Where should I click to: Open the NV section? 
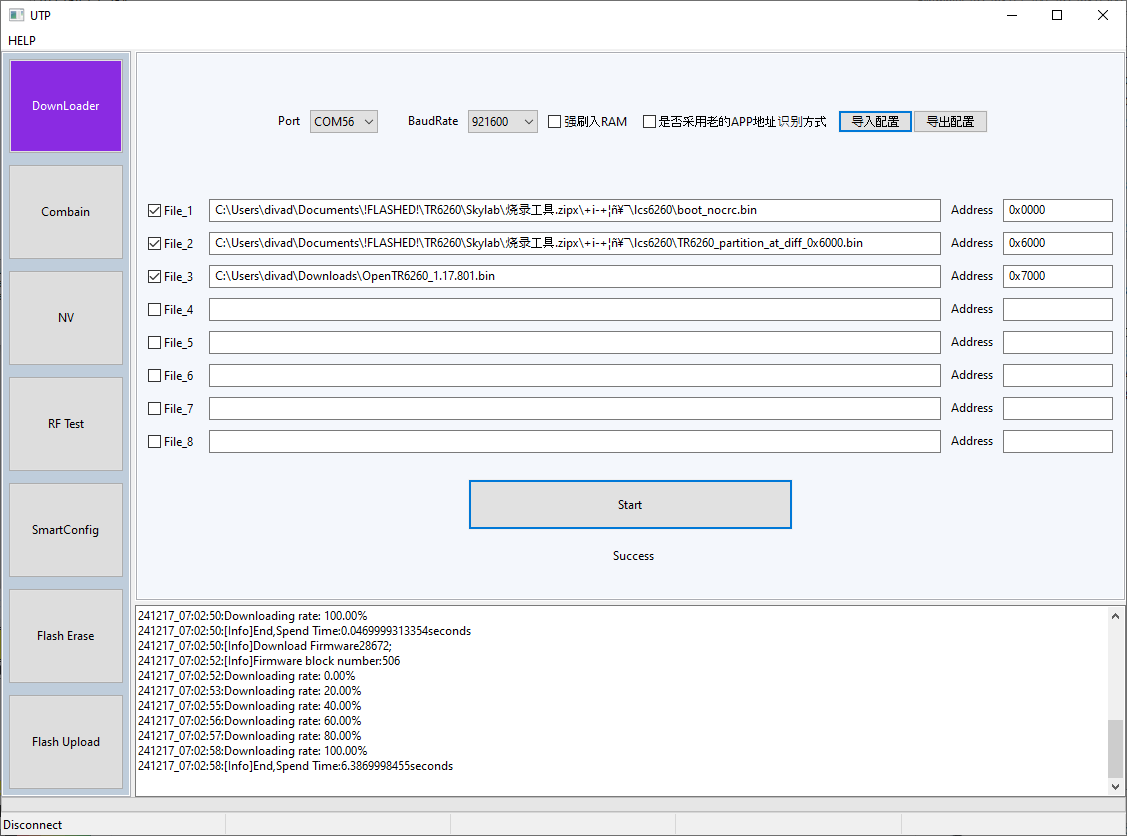pyautogui.click(x=65, y=318)
